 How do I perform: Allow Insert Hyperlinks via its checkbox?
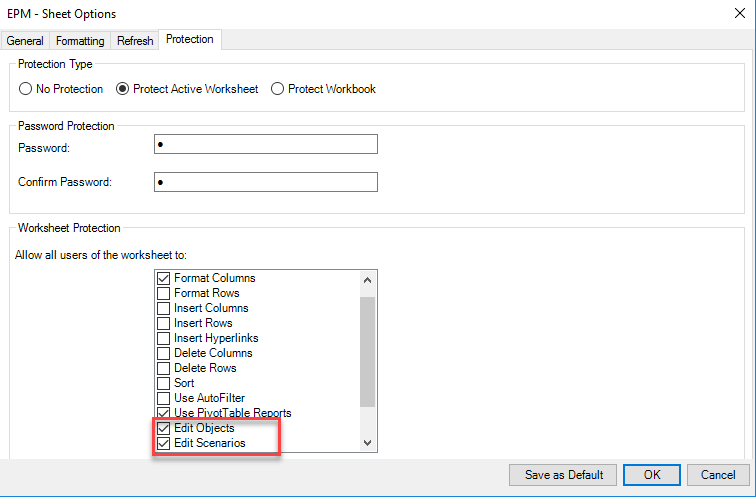(x=163, y=338)
